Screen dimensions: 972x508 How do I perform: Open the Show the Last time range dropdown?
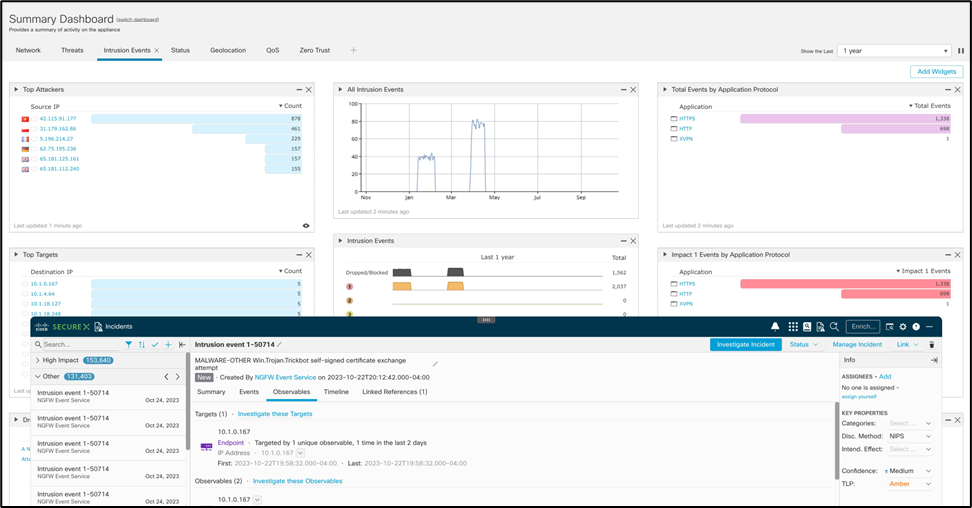(894, 50)
